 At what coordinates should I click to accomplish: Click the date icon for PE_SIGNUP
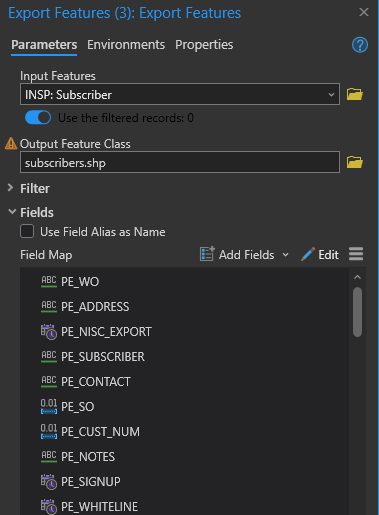point(49,482)
